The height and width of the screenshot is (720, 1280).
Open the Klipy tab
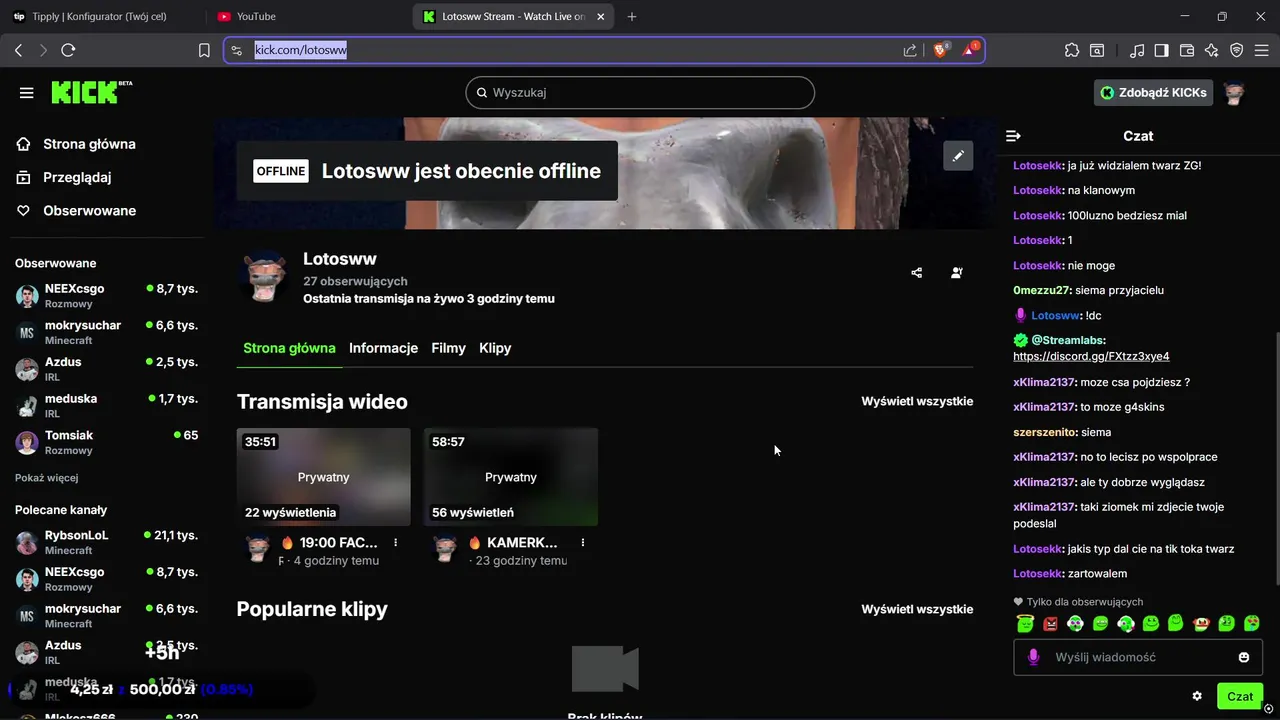[x=495, y=348]
